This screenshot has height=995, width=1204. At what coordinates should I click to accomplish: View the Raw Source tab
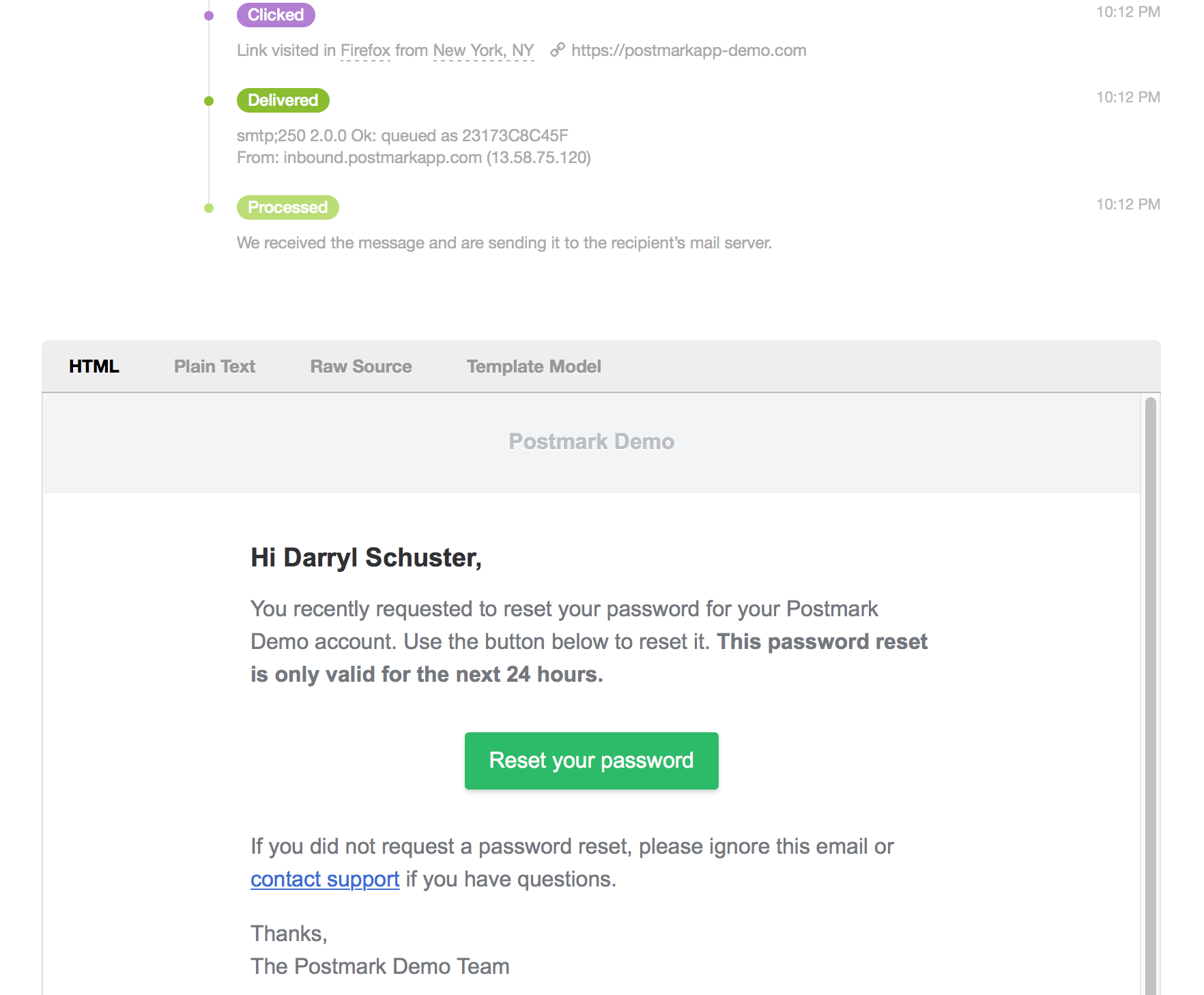point(361,366)
